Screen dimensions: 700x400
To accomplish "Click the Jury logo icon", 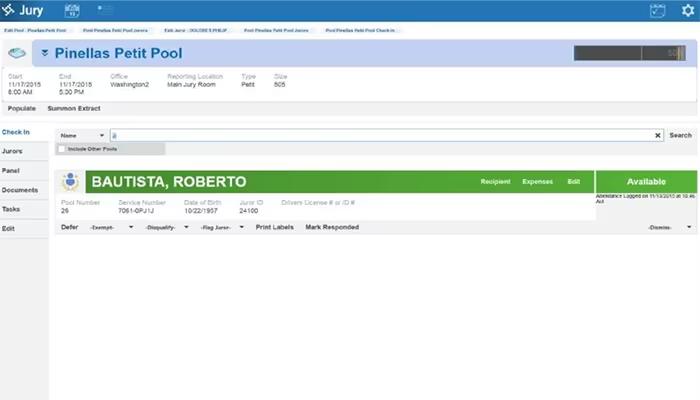I will (x=8, y=9).
